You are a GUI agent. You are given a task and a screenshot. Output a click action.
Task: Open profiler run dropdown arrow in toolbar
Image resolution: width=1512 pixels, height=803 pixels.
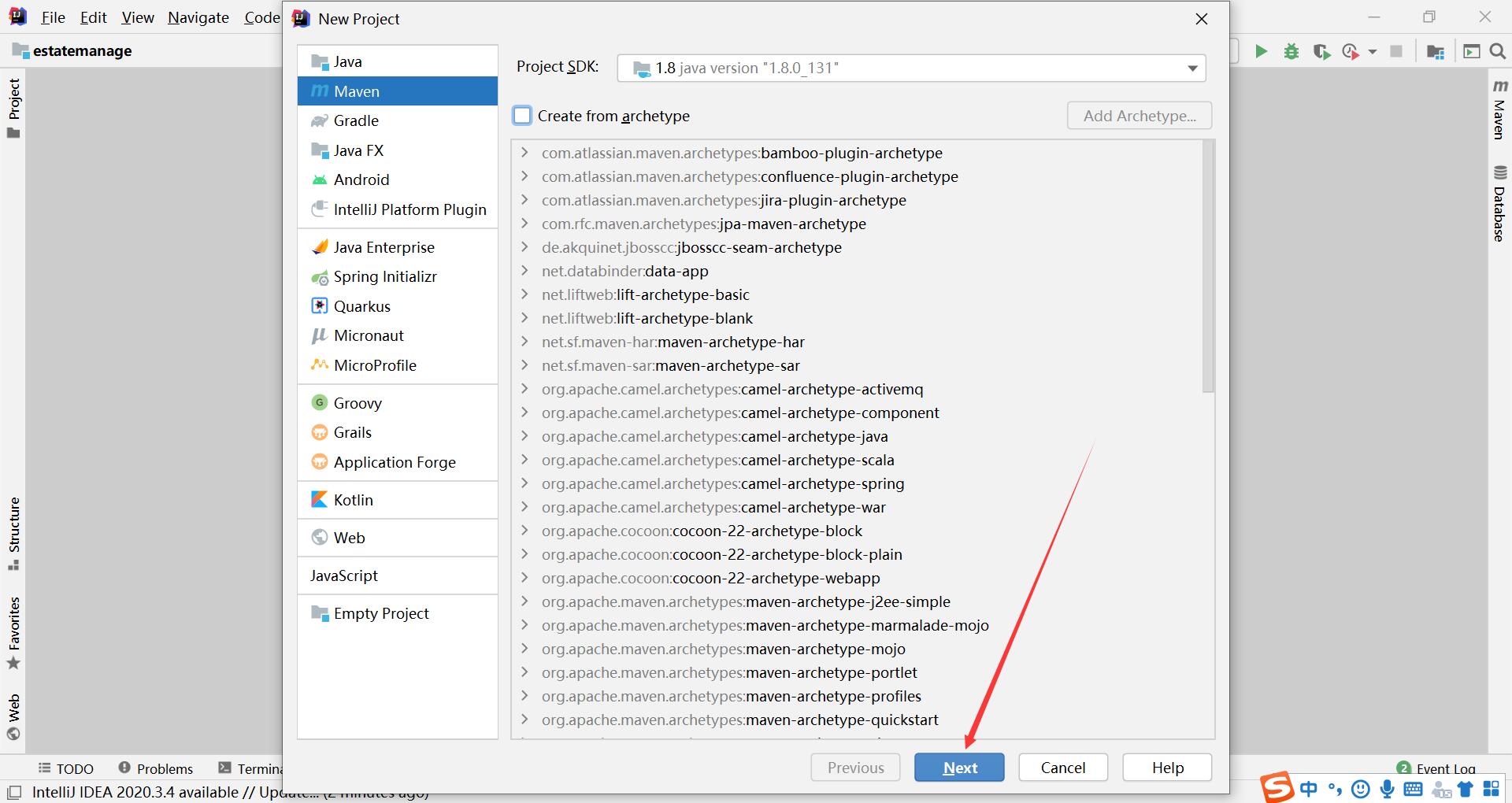coord(1373,52)
